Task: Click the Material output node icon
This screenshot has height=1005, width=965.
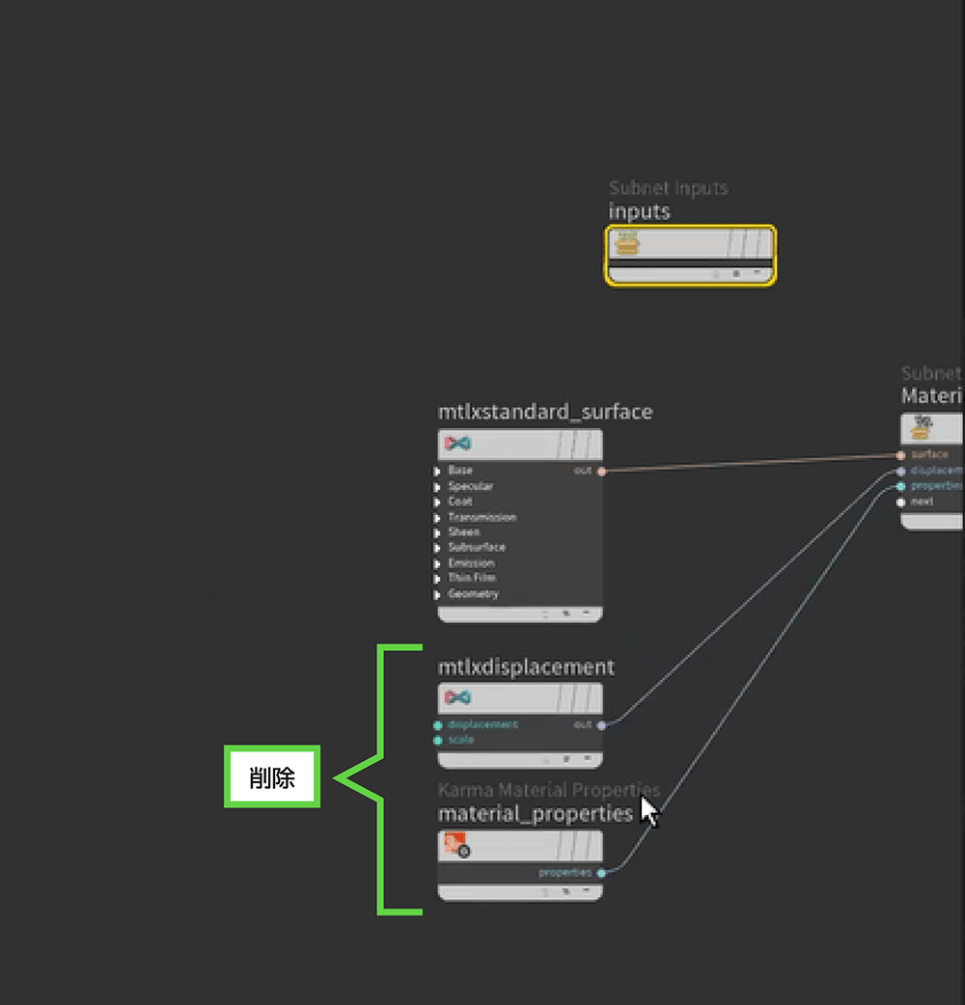Action: tap(921, 428)
